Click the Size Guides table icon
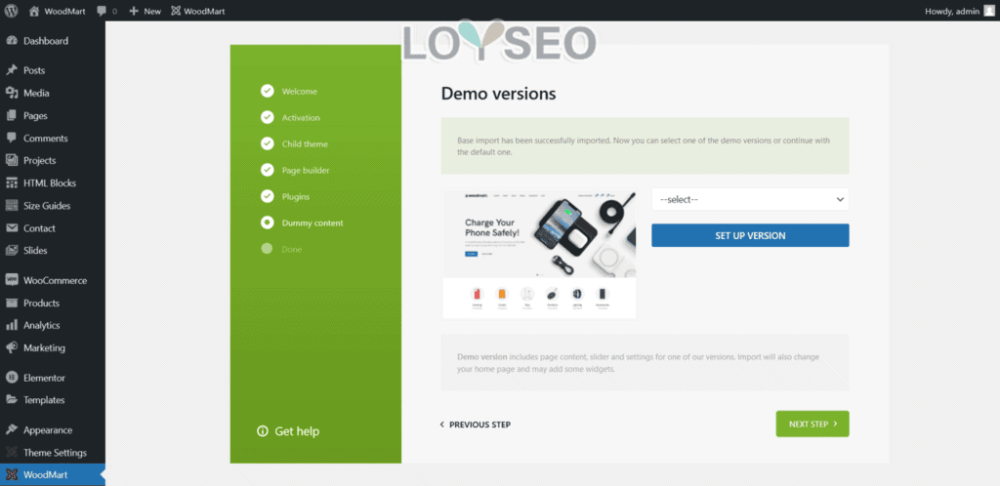 [x=11, y=205]
